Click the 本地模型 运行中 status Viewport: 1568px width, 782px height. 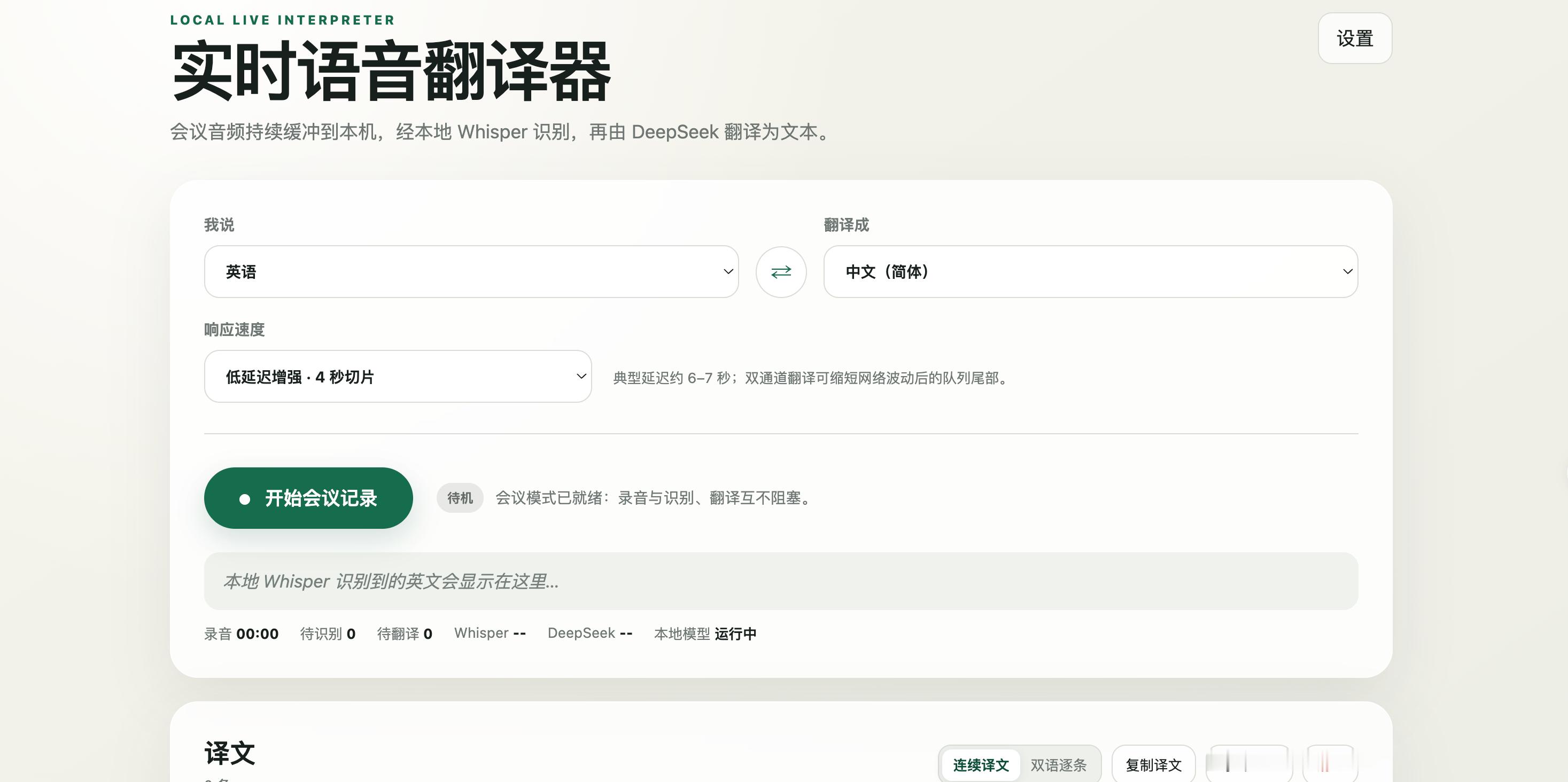pyautogui.click(x=705, y=634)
